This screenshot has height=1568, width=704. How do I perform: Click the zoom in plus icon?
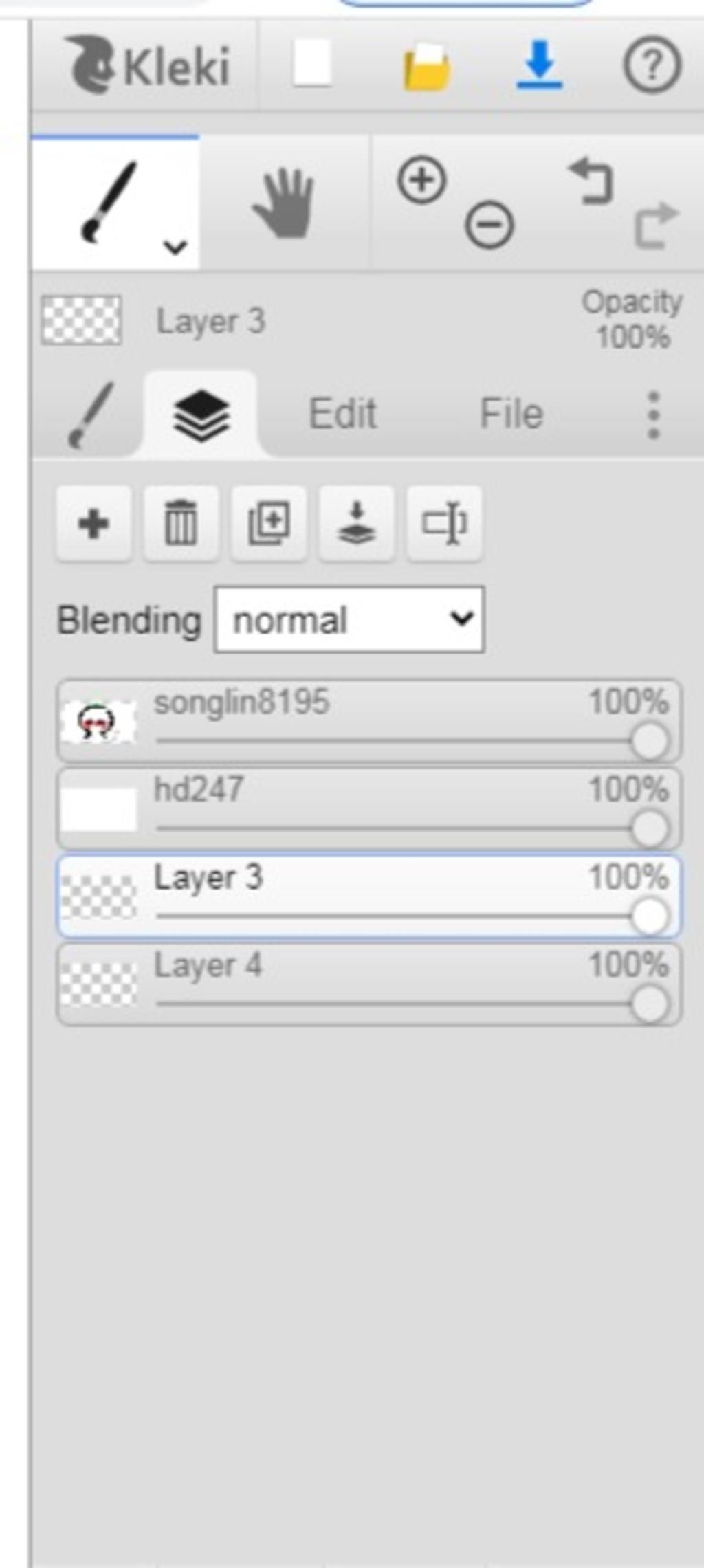421,180
